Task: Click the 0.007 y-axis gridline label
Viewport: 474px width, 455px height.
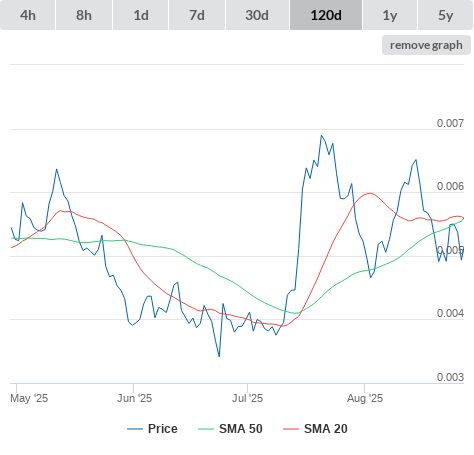Action: coord(450,123)
